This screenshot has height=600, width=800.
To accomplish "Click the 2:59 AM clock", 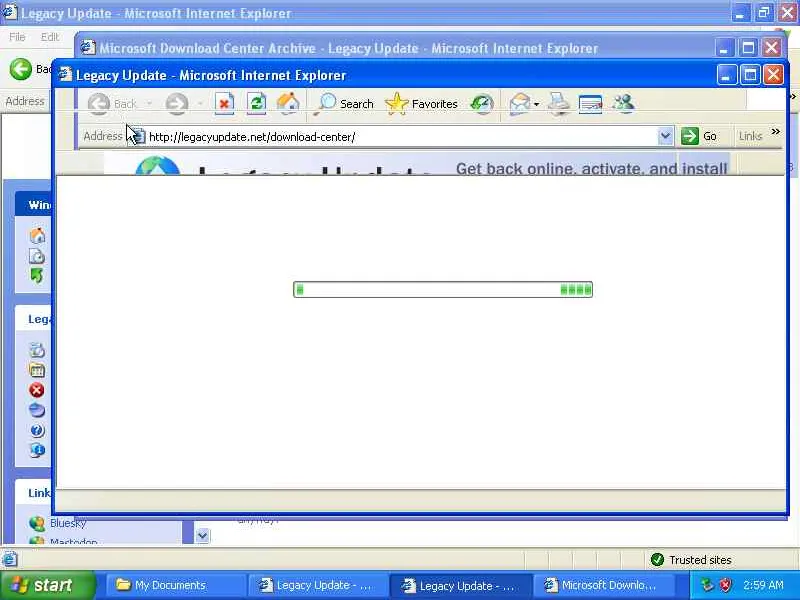I will pyautogui.click(x=763, y=585).
